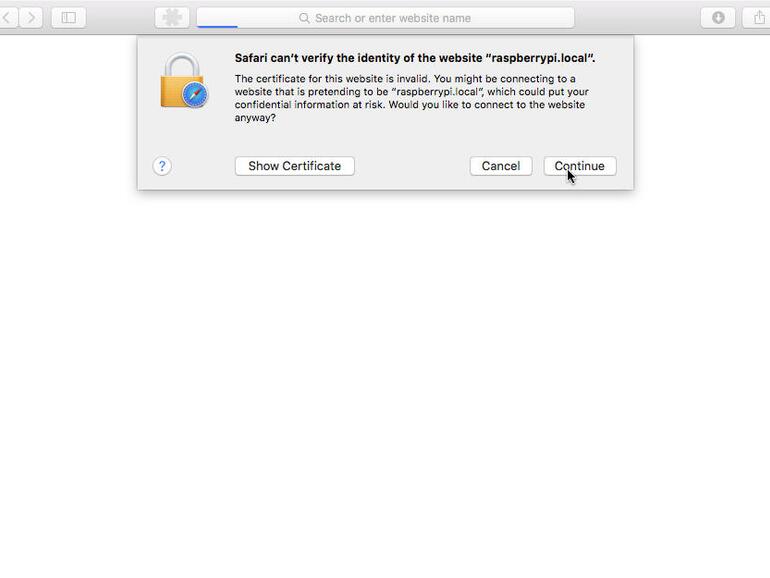
Task: Click the bold "Safari can't verify" heading
Action: [415, 58]
